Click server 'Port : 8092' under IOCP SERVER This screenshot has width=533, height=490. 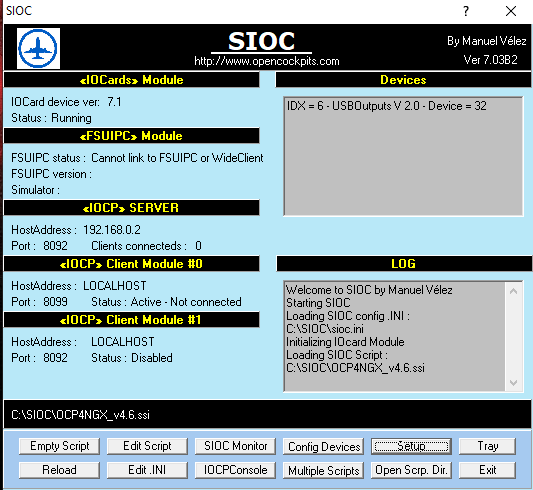pyautogui.click(x=39, y=246)
